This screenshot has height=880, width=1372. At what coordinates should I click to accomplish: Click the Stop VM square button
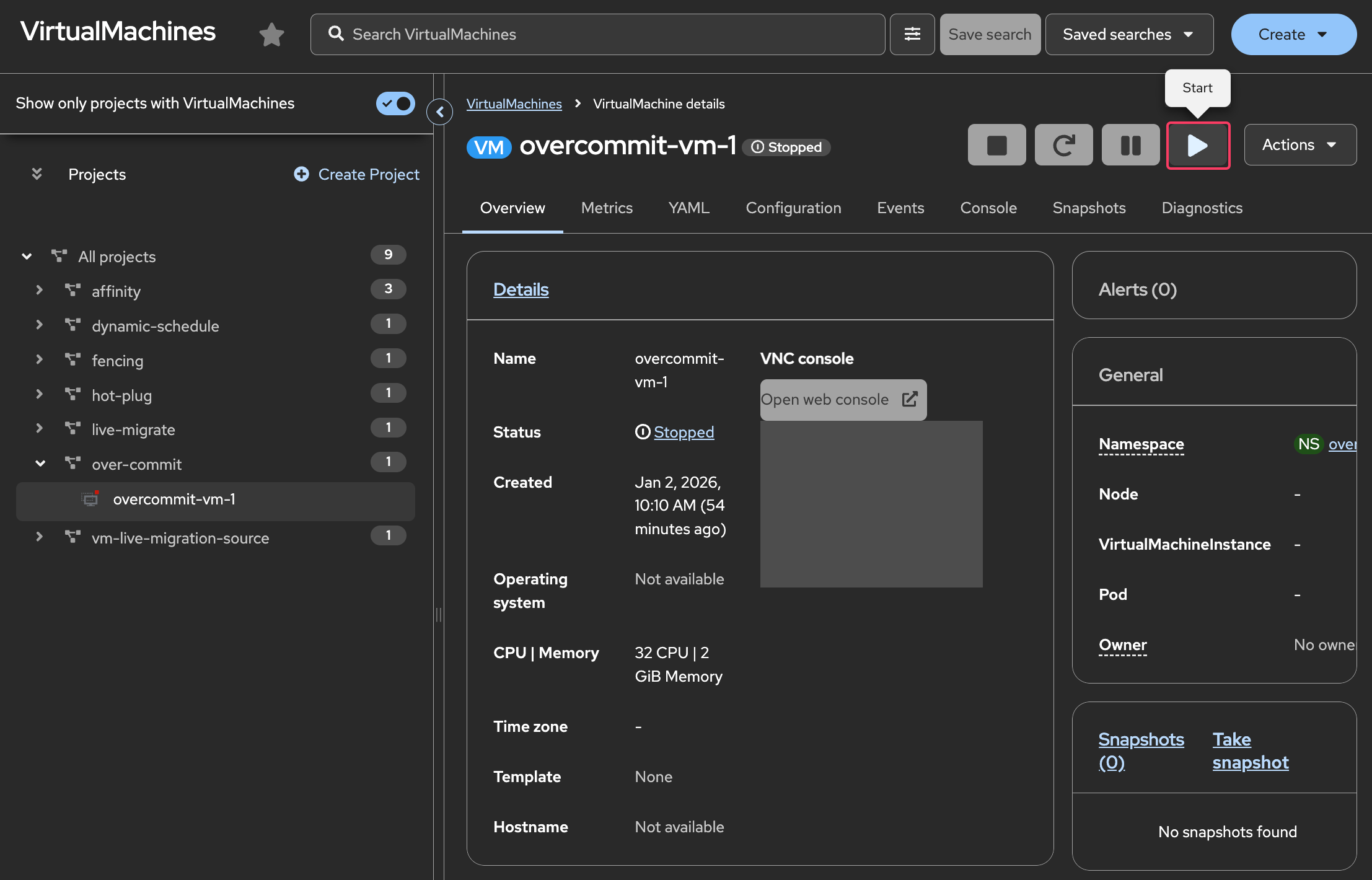click(996, 146)
